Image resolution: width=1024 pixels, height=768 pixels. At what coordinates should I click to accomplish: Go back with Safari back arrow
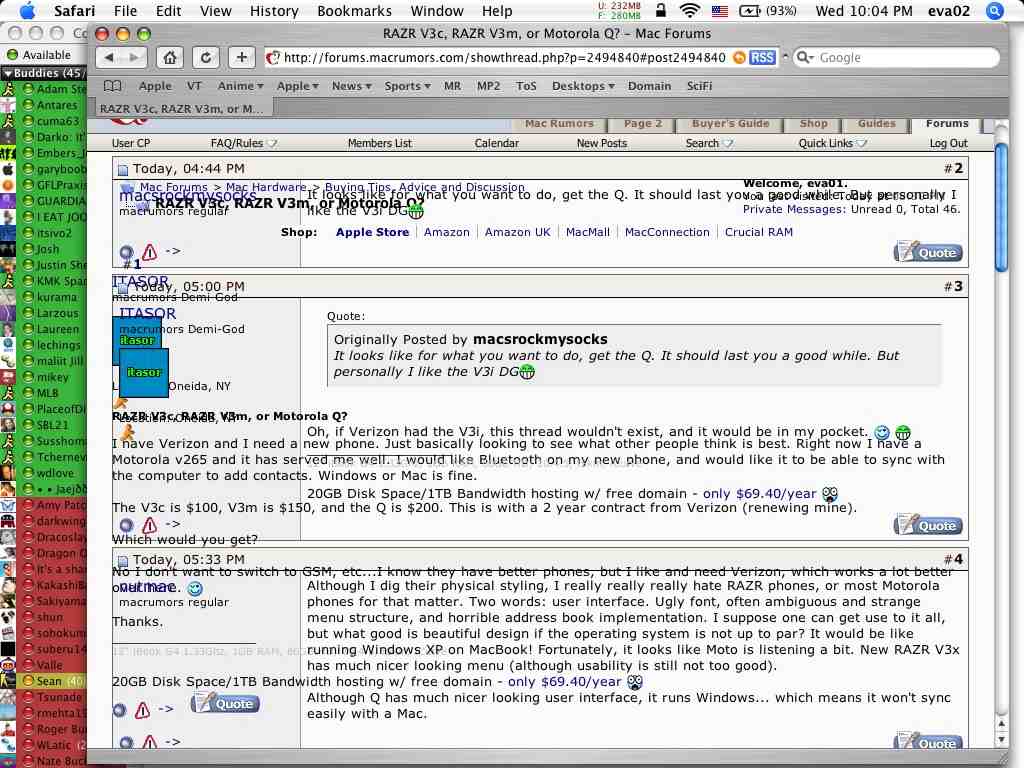[x=109, y=57]
